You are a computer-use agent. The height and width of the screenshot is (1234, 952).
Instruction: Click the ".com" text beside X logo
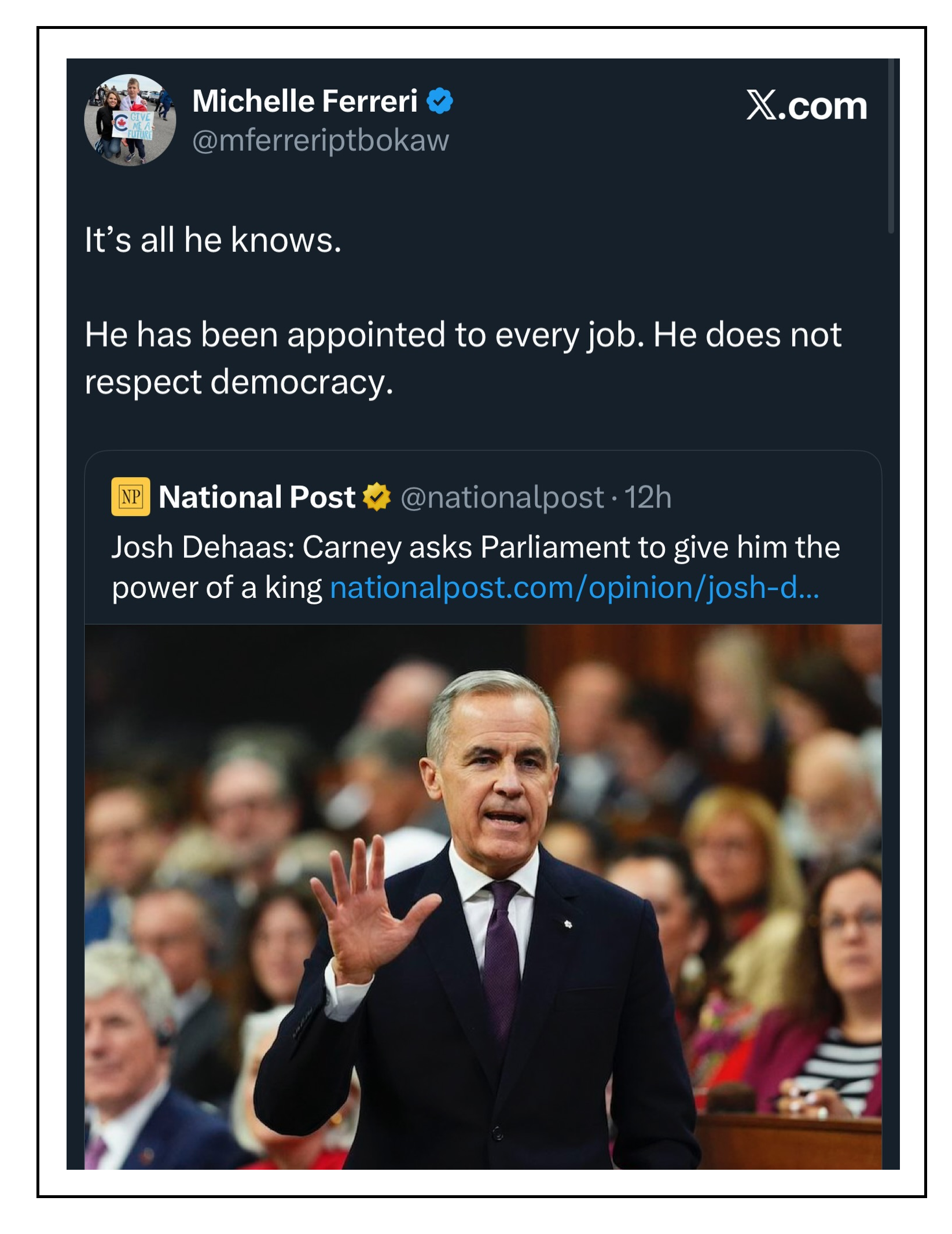(823, 106)
